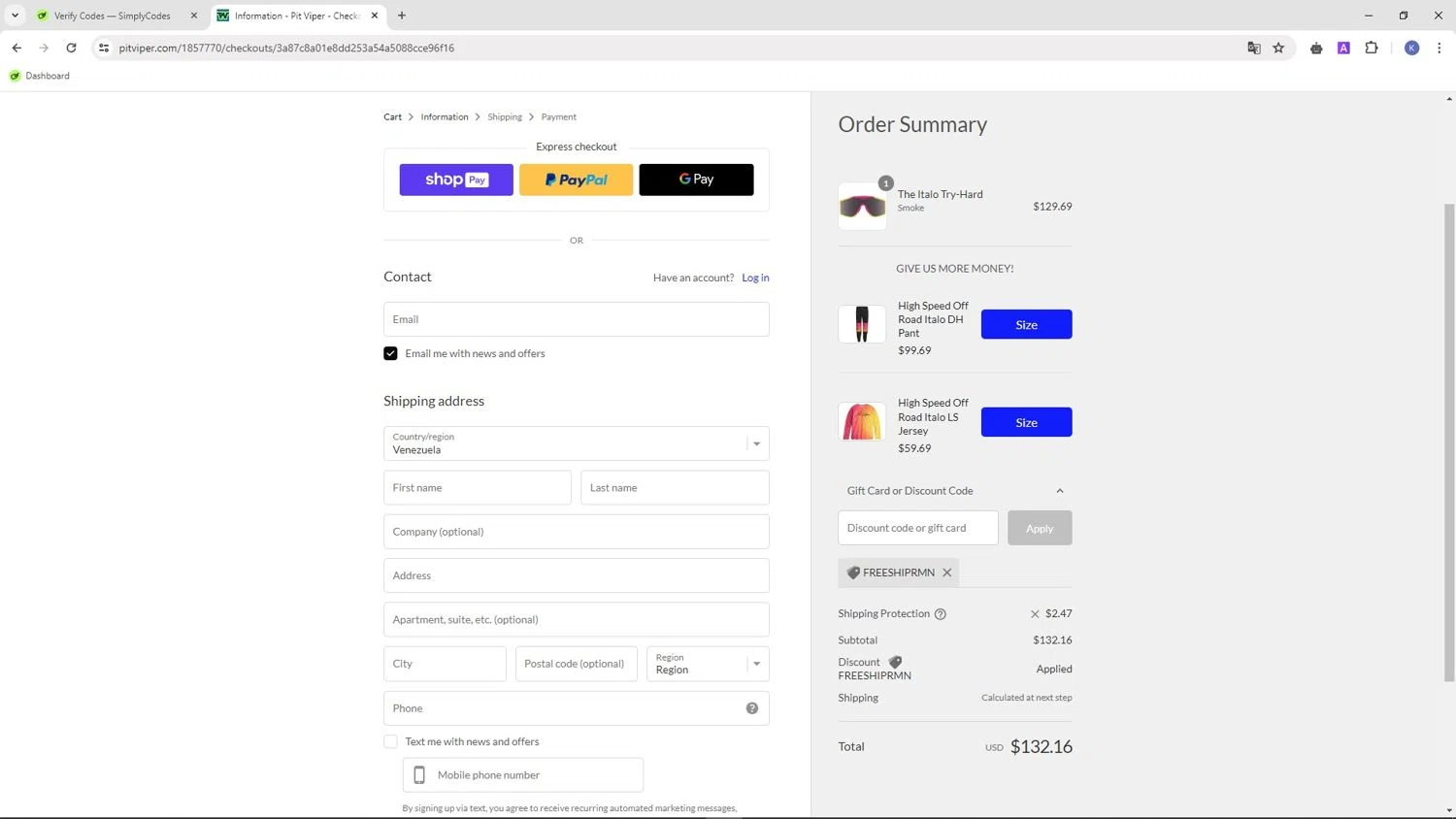Go to Cart breadcrumb
Screen dimensions: 1456x819
tap(392, 117)
